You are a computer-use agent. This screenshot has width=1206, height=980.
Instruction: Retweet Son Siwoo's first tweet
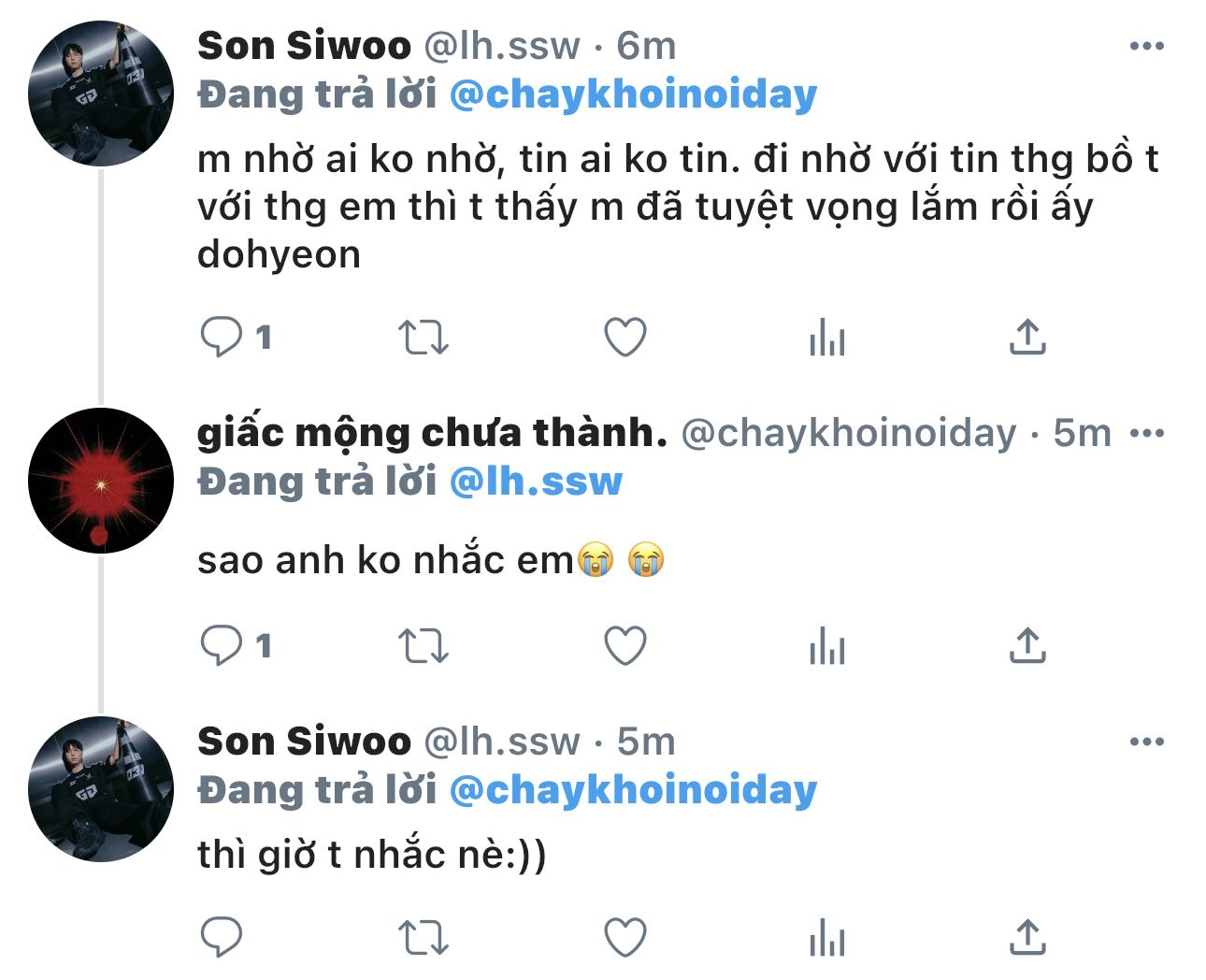(424, 338)
